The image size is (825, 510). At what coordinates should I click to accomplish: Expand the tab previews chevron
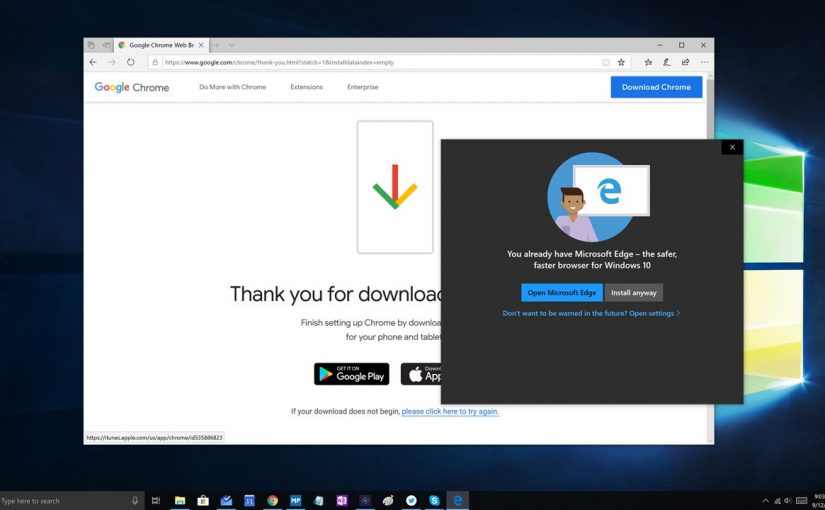[x=232, y=45]
